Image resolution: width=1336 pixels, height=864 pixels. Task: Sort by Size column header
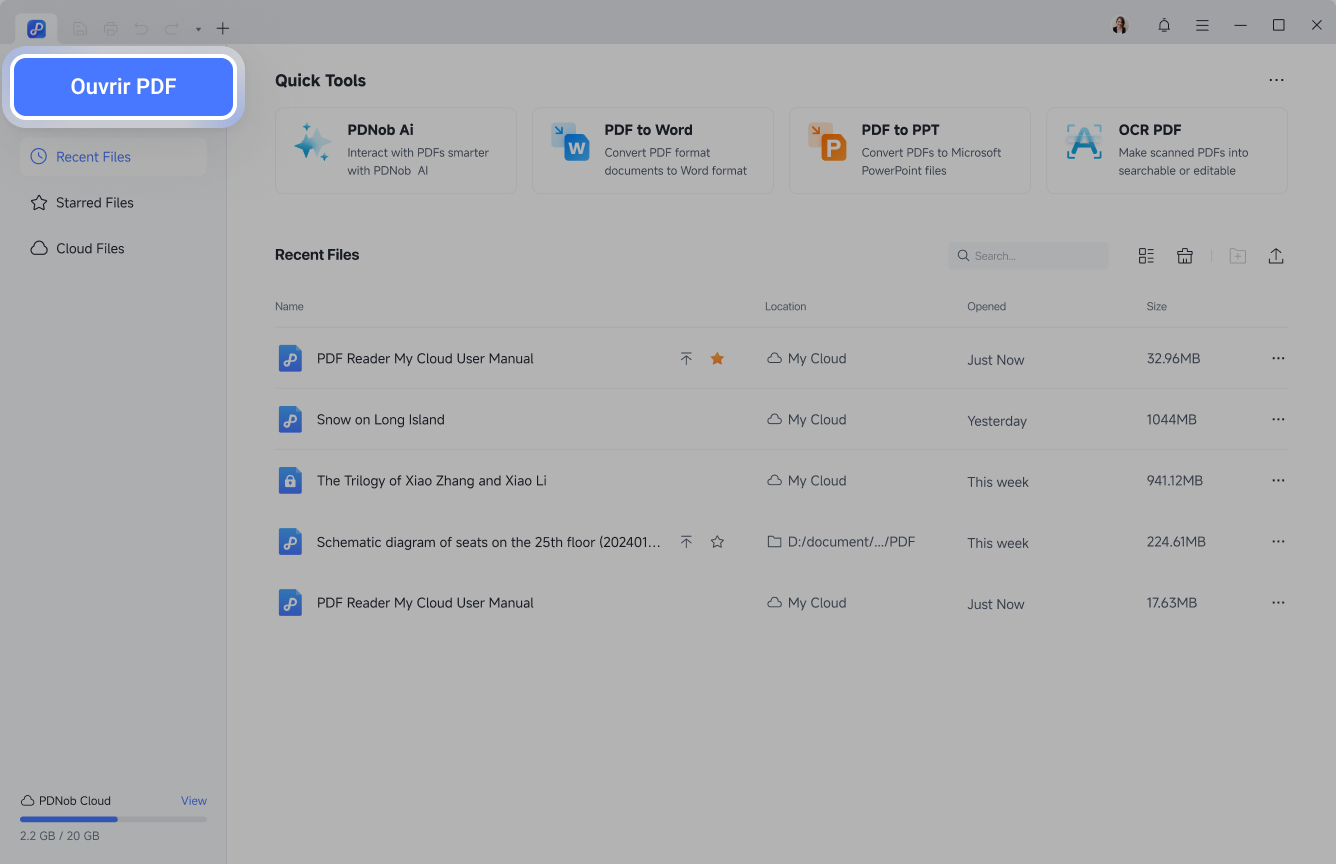click(x=1157, y=307)
